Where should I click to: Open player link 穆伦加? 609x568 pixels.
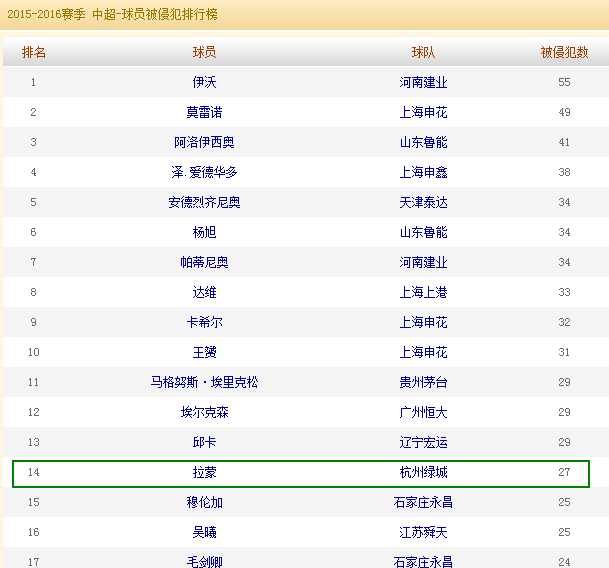pos(204,502)
